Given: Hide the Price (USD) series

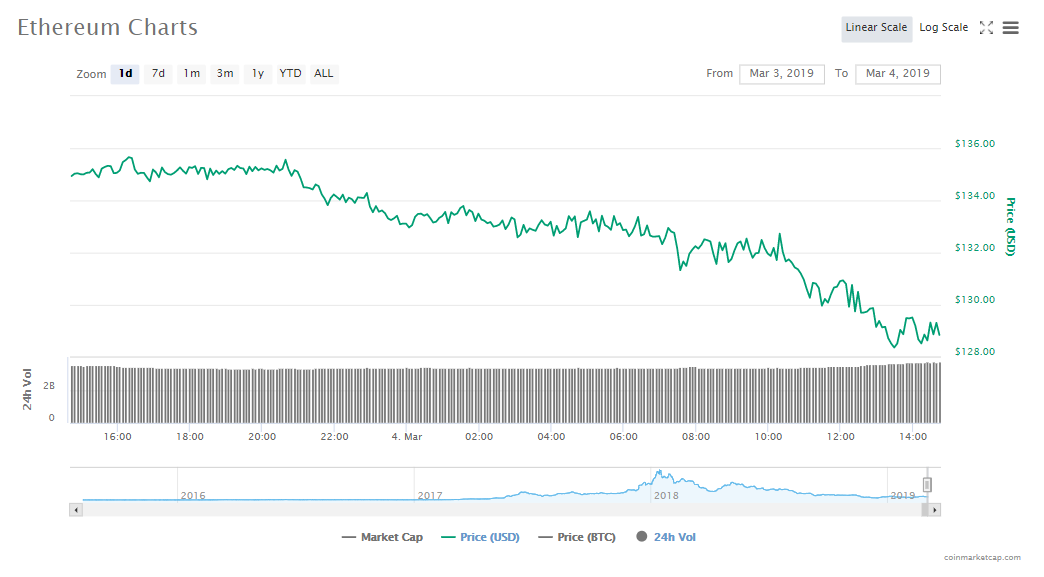Looking at the screenshot, I should 480,537.
